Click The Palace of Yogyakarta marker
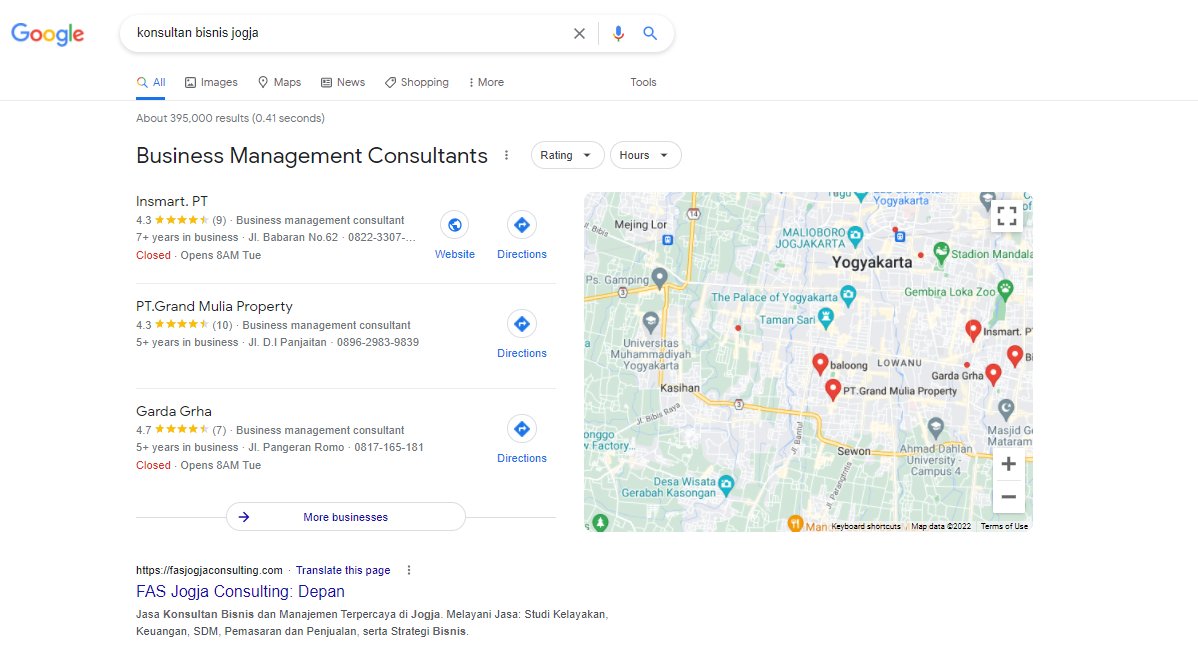Viewport: 1198px width, 650px height. [x=848, y=295]
